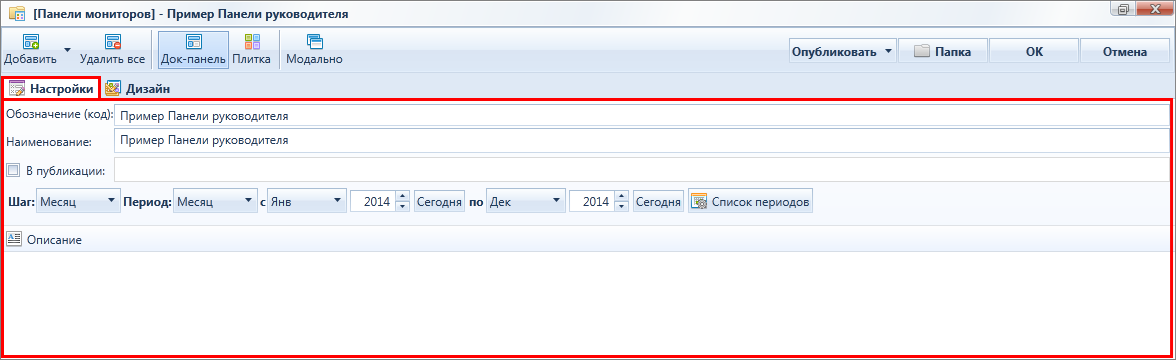Screen dimensions: 1176x360
Task: Enable the В публикации checkbox
Action: (13, 170)
